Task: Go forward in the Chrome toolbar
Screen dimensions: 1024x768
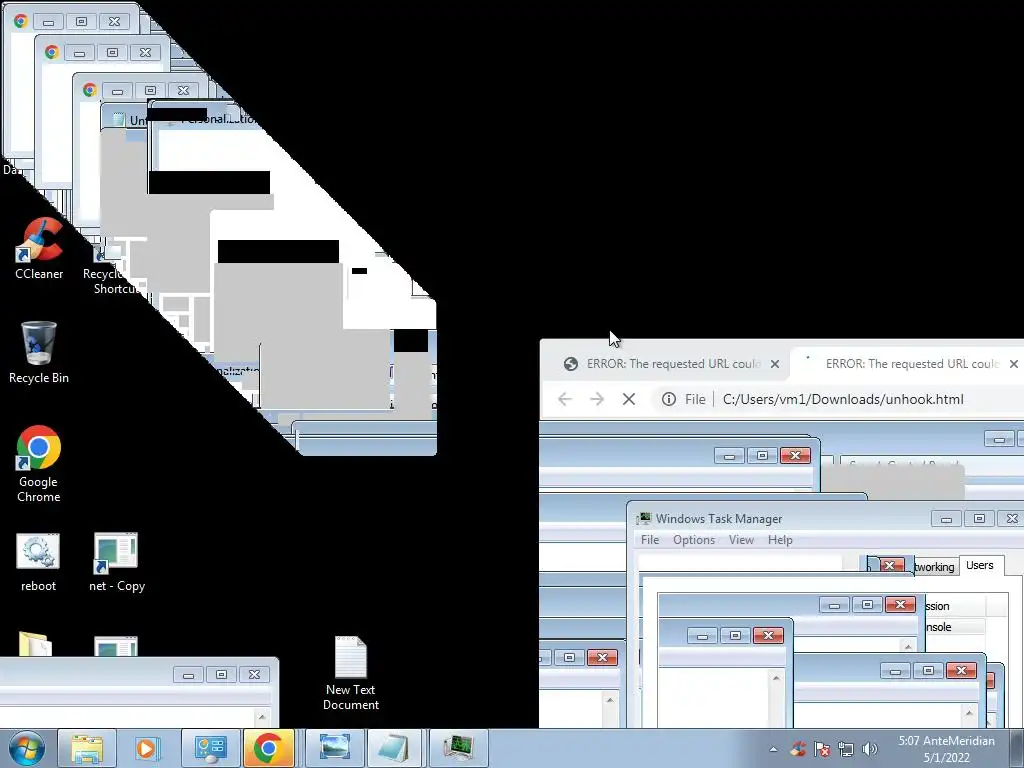Action: [x=597, y=399]
